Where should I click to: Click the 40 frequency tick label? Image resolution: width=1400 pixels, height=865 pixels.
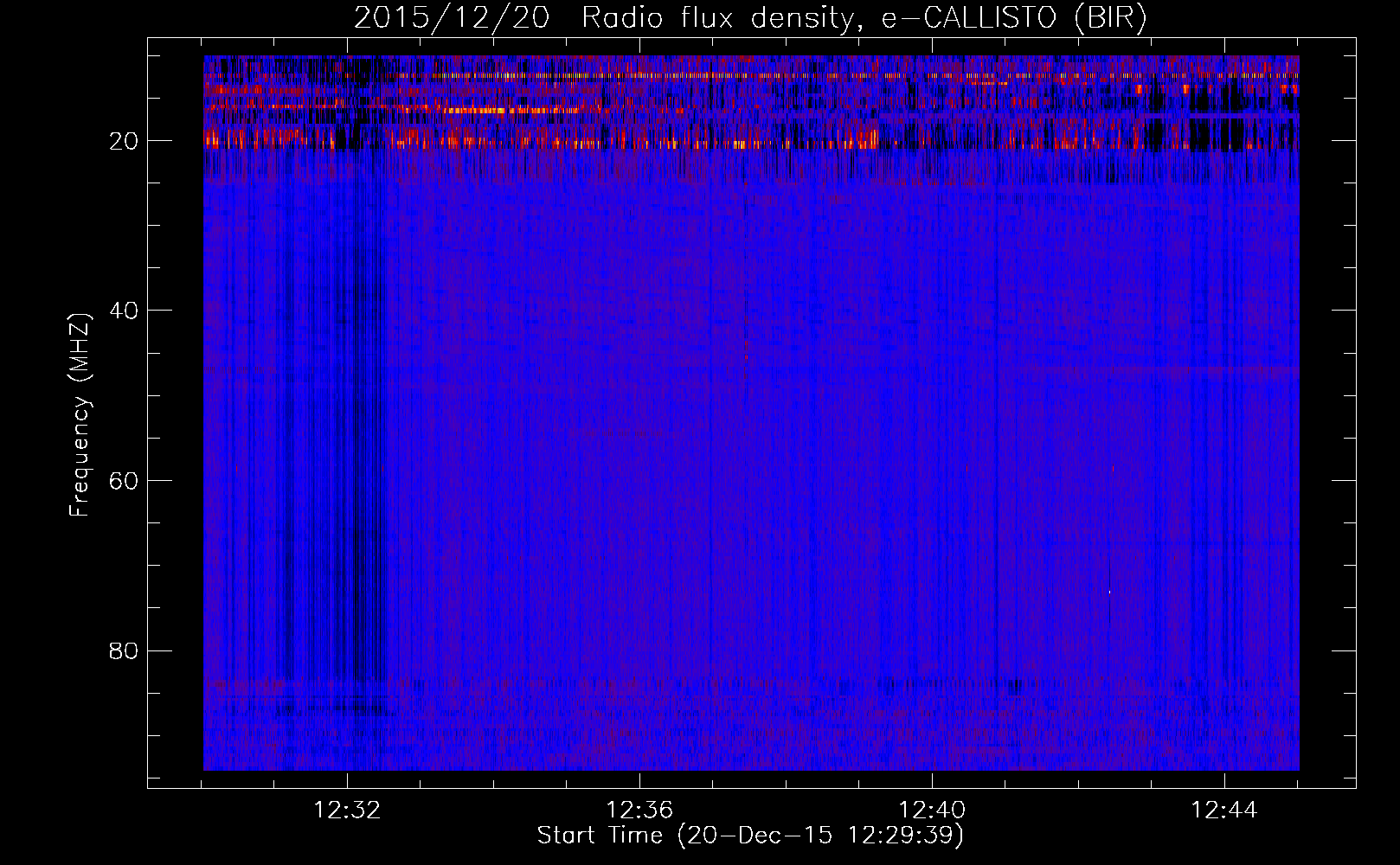tap(125, 311)
